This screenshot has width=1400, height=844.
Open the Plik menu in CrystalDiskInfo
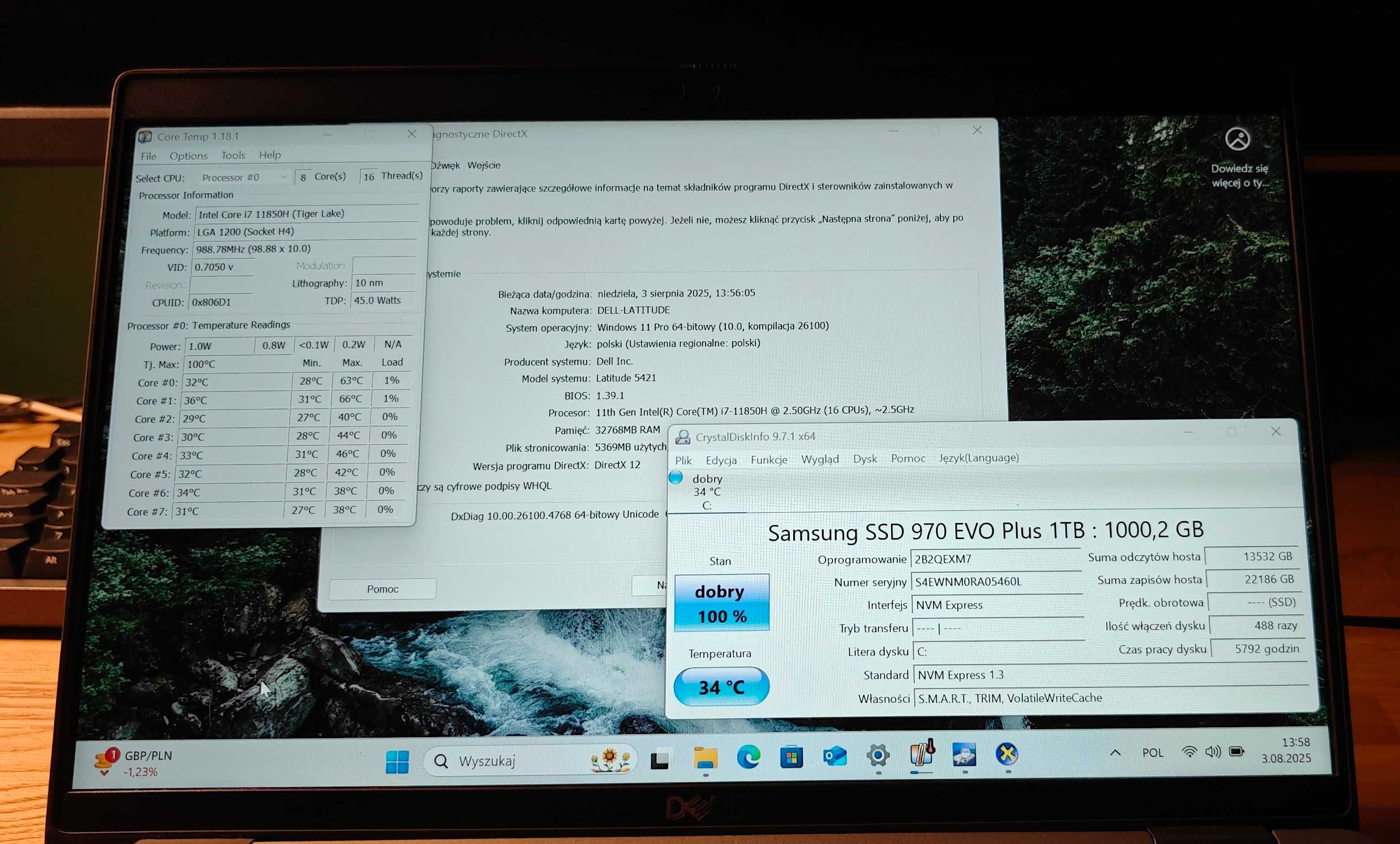[x=683, y=460]
